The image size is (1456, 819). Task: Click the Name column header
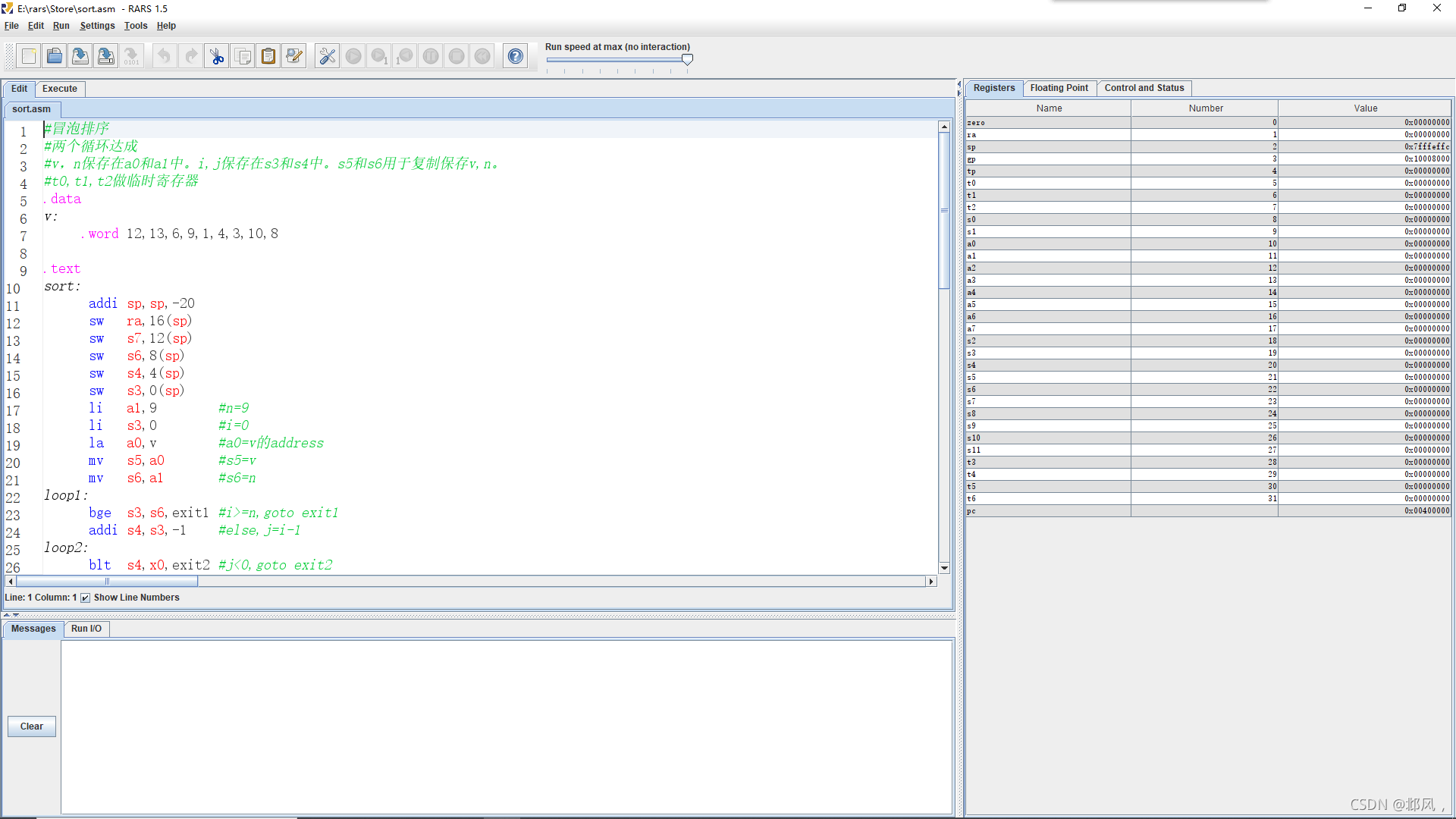coord(1049,108)
